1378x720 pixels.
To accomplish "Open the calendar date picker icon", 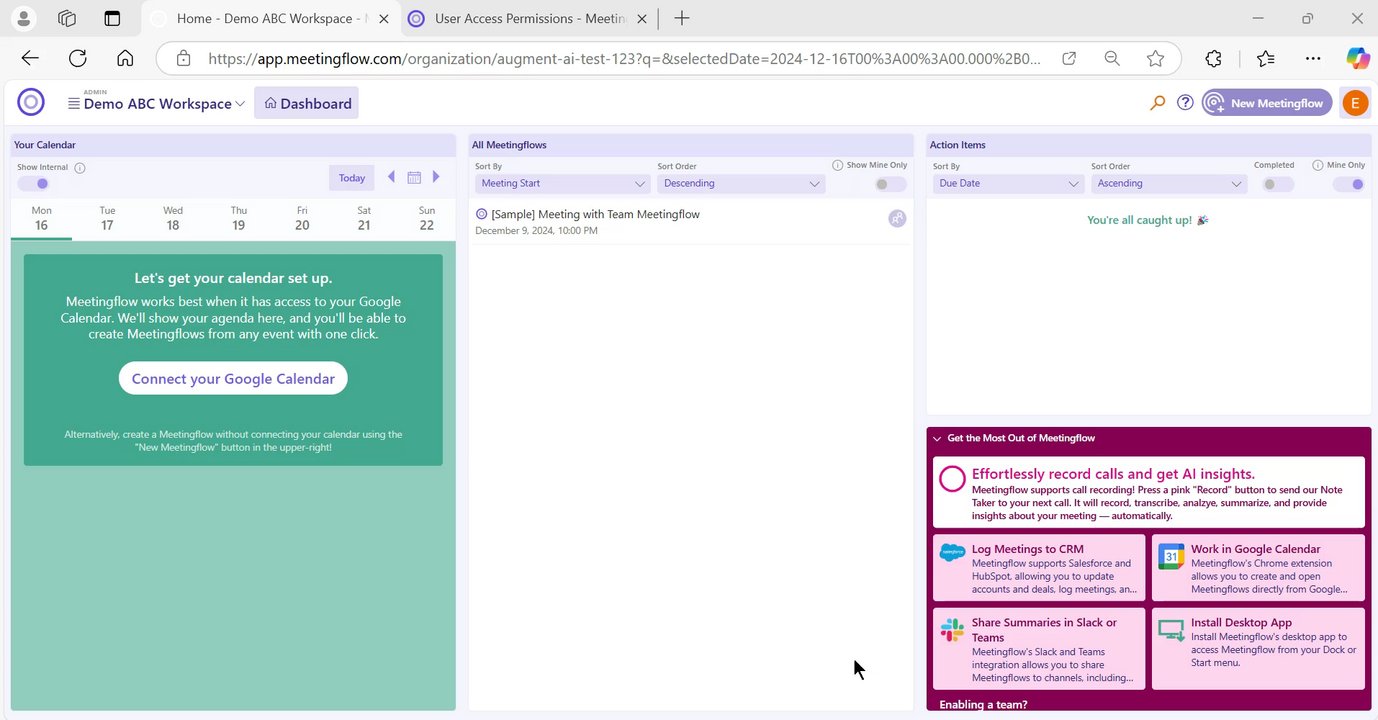I will (414, 178).
